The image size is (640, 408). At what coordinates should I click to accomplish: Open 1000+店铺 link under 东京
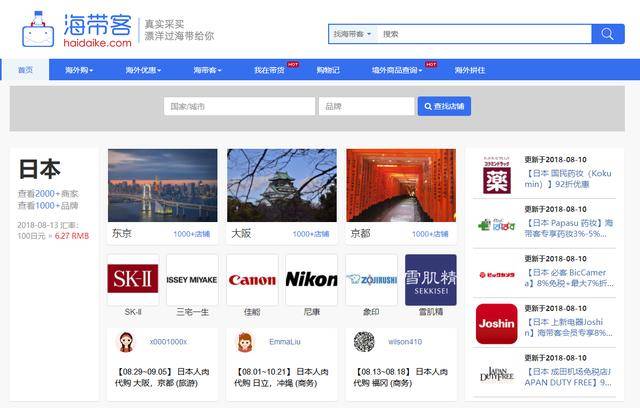[x=191, y=233]
